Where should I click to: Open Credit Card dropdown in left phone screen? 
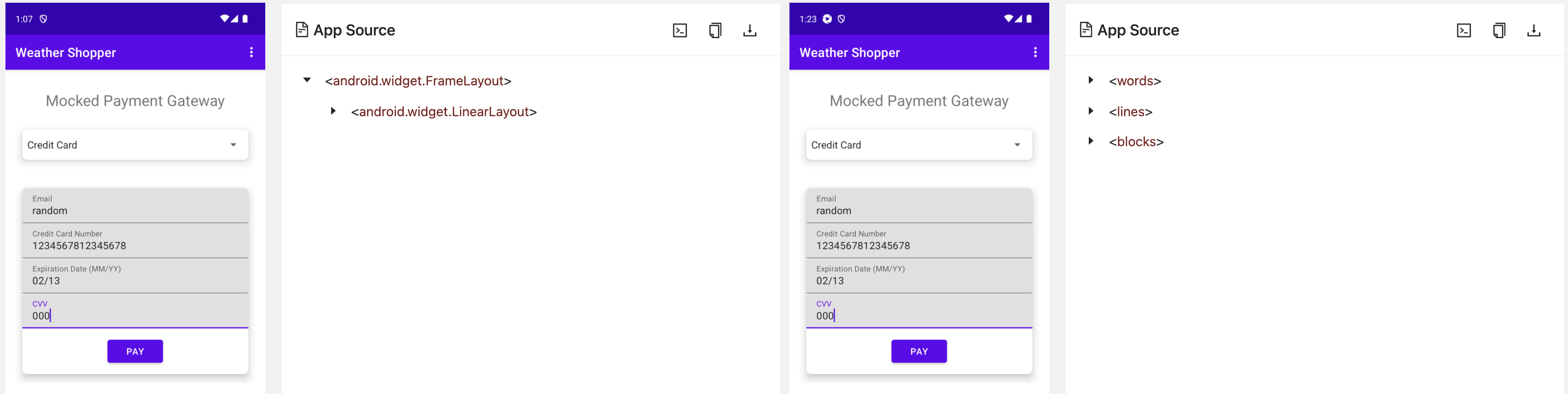[135, 145]
